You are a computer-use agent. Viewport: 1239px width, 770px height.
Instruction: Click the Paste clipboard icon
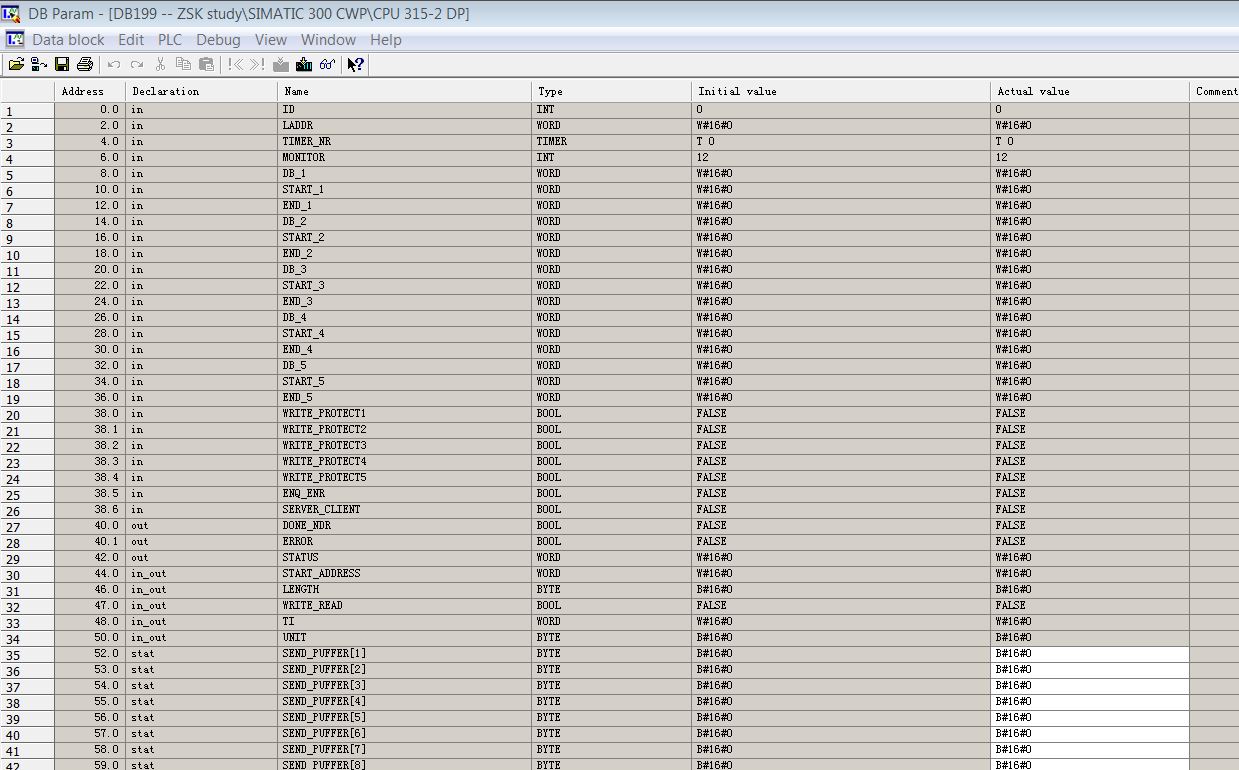pyautogui.click(x=206, y=64)
